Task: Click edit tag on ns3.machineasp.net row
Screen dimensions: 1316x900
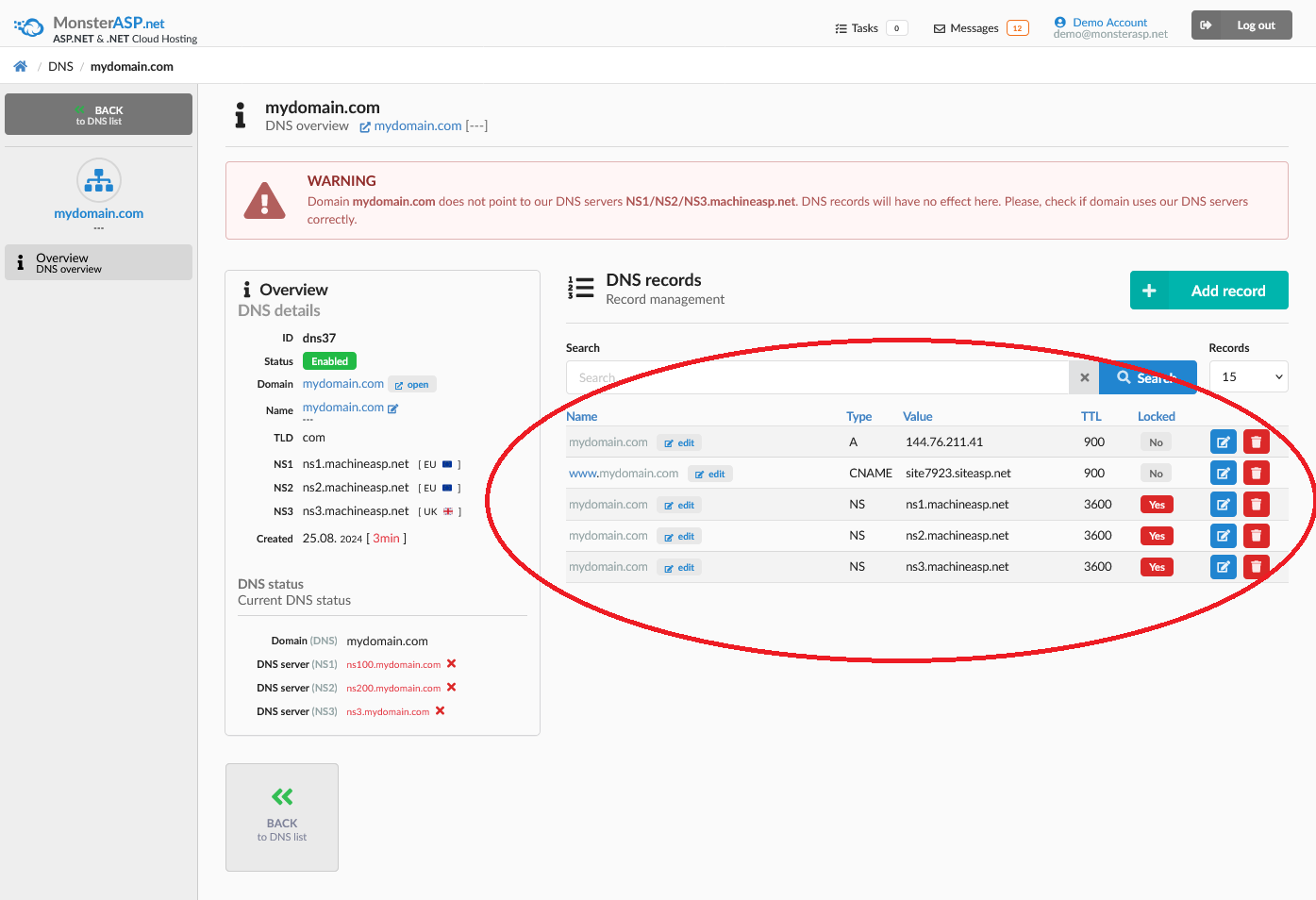Action: [679, 567]
